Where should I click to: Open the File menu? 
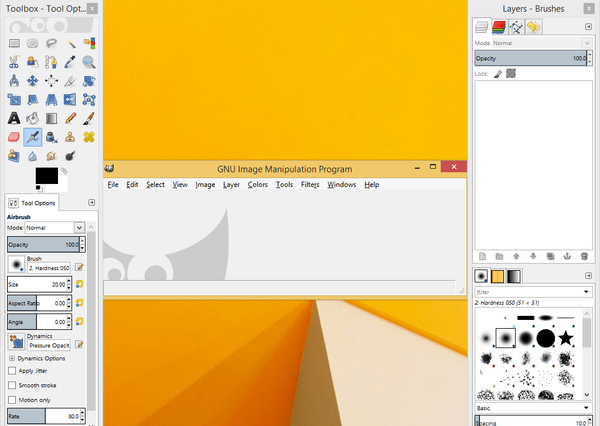point(113,184)
